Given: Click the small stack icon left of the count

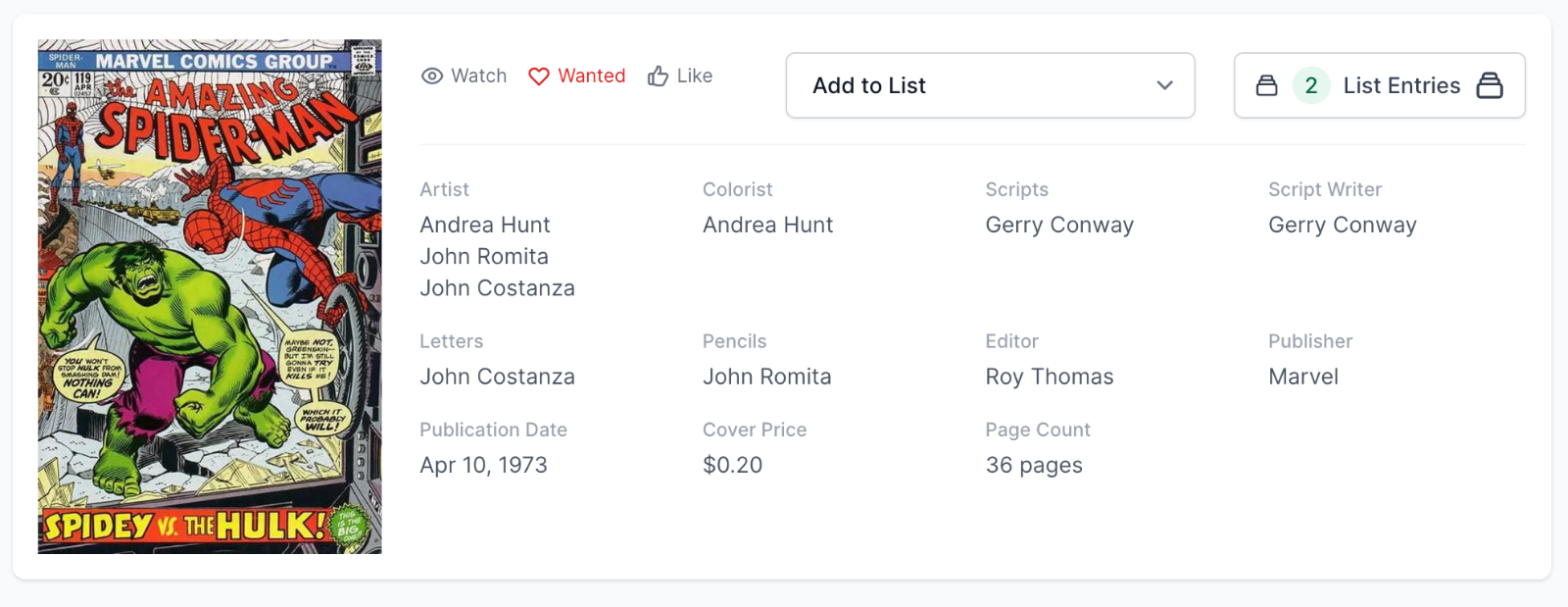Looking at the screenshot, I should [1267, 86].
